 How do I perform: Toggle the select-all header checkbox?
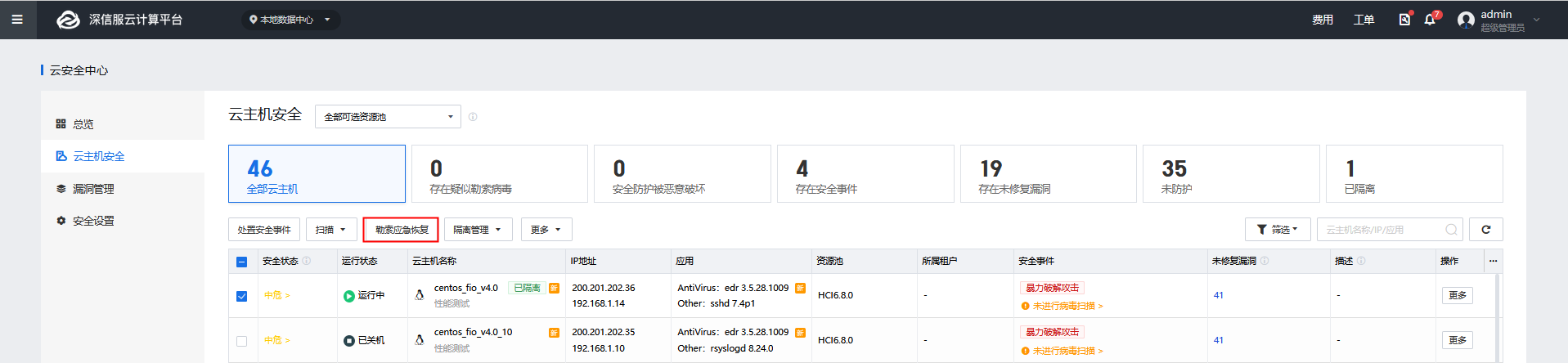tap(241, 262)
